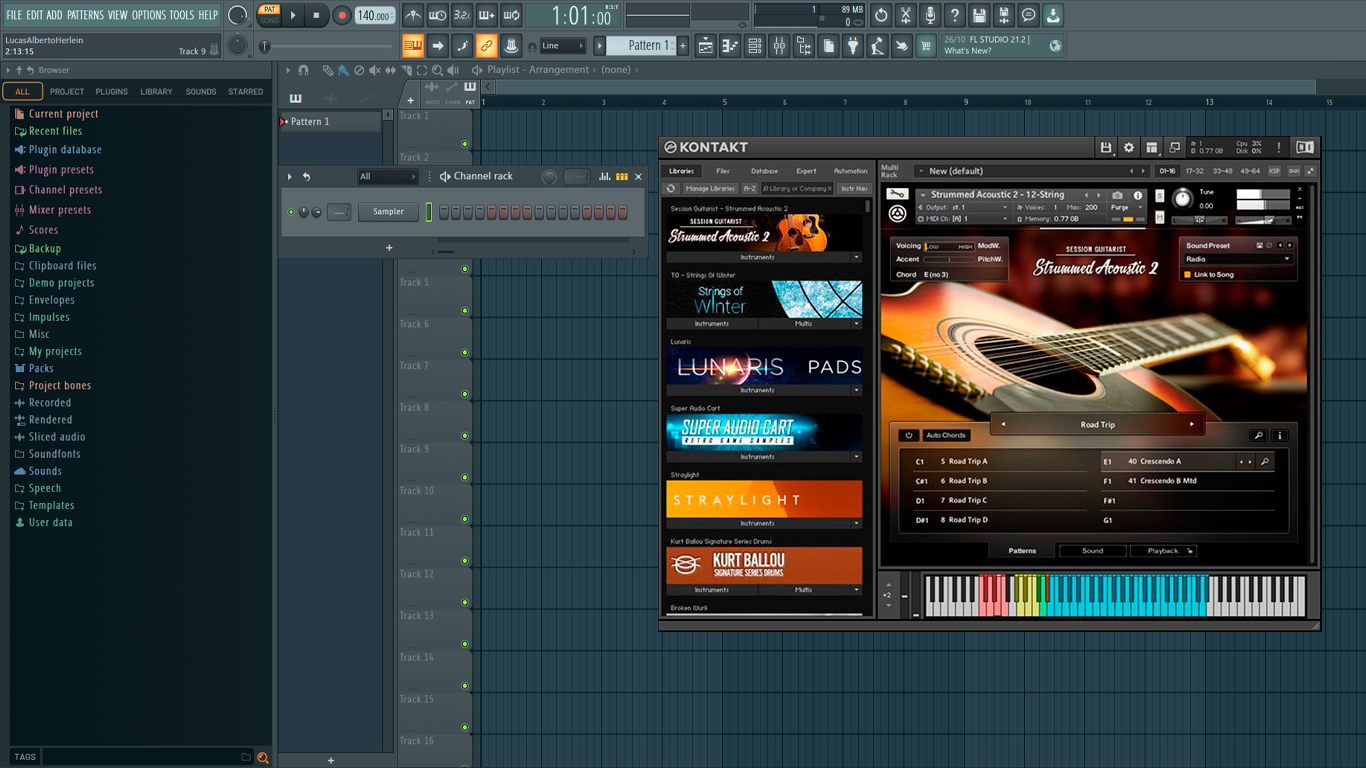Toggle Kontakt instrument mute M button

click(1160, 217)
